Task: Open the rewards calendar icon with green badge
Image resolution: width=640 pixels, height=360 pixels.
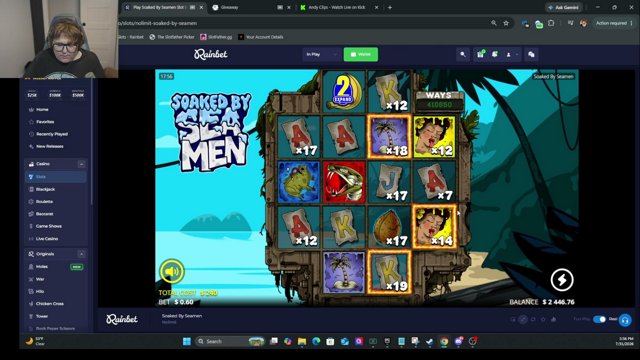Action: pyautogui.click(x=480, y=54)
